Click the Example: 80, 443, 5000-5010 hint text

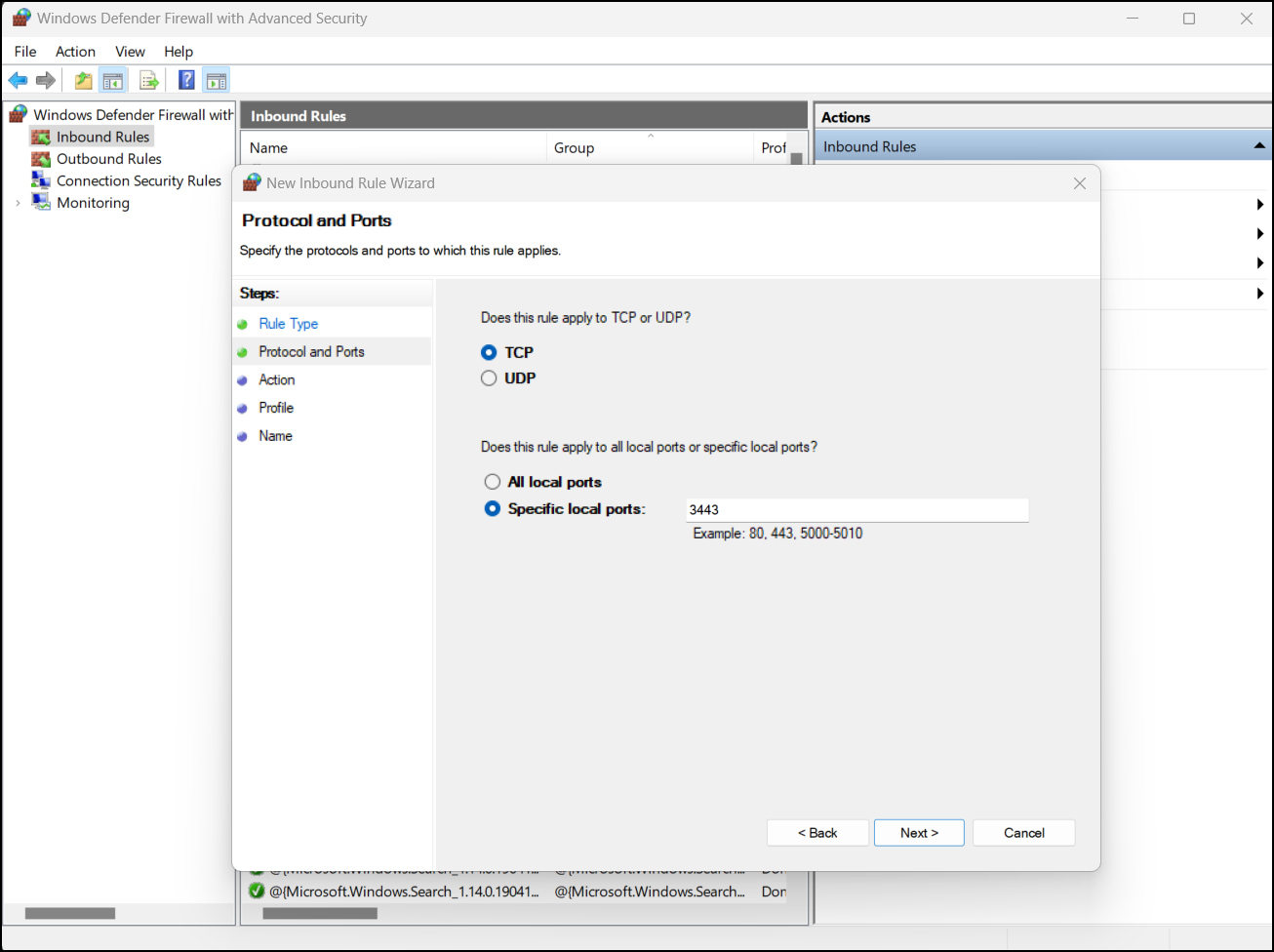tap(777, 534)
